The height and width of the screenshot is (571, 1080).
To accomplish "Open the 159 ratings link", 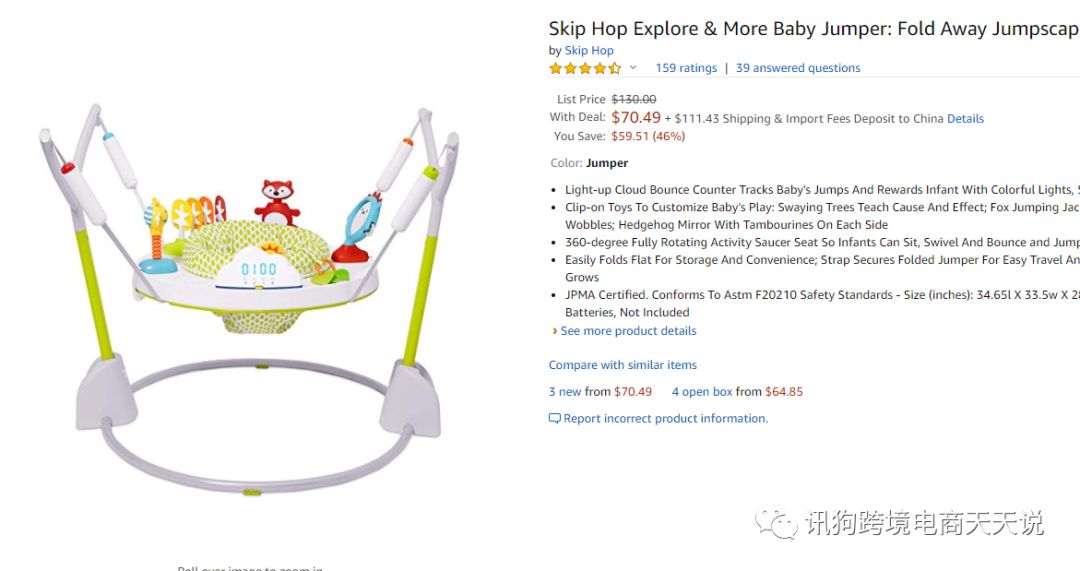I will coord(686,68).
